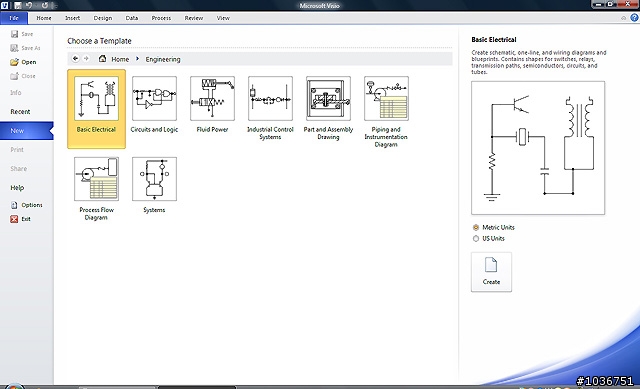Choose the Circuits and Logic template
640x389 pixels.
[x=154, y=98]
